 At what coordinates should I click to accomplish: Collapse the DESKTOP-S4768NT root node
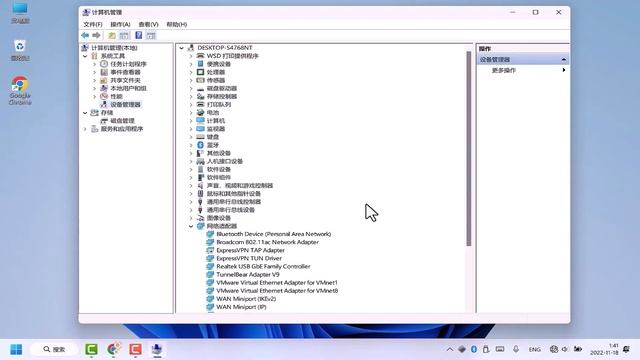coord(182,48)
